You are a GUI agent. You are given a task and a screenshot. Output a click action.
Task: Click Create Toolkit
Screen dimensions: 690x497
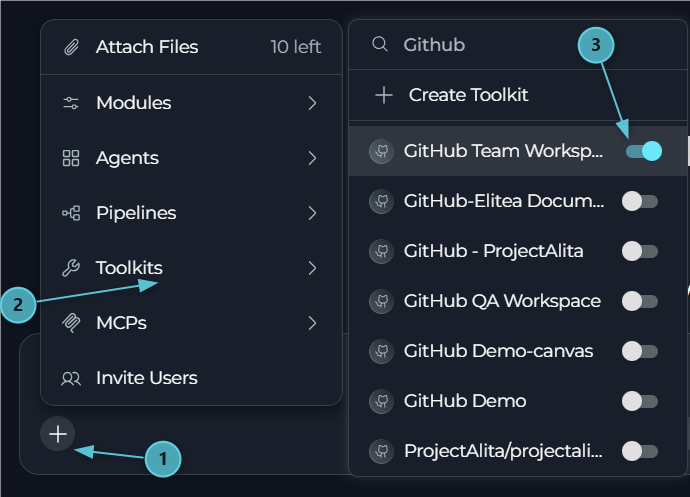(x=518, y=95)
